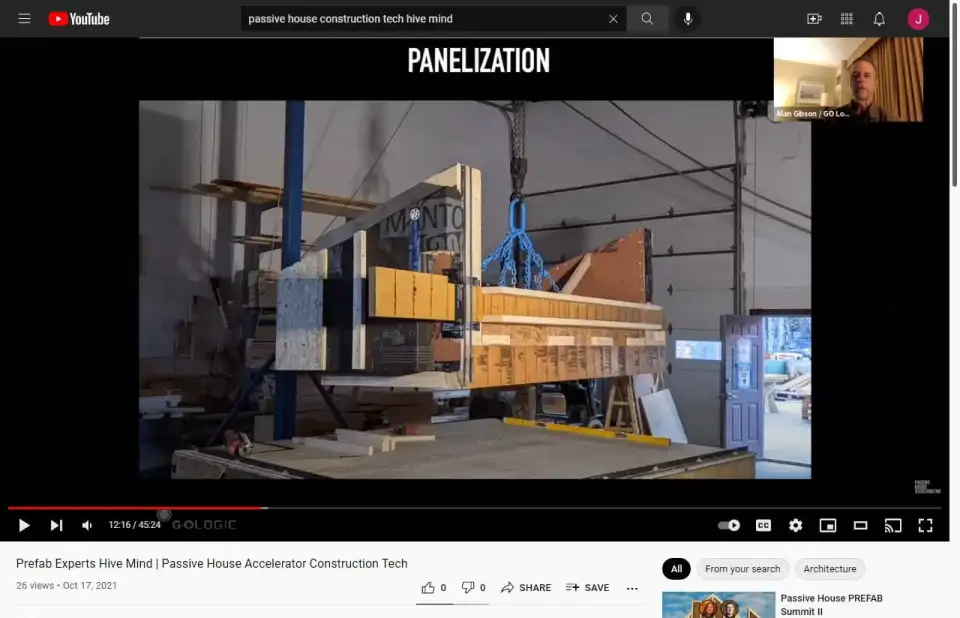Switch to theater mode

coord(860,525)
